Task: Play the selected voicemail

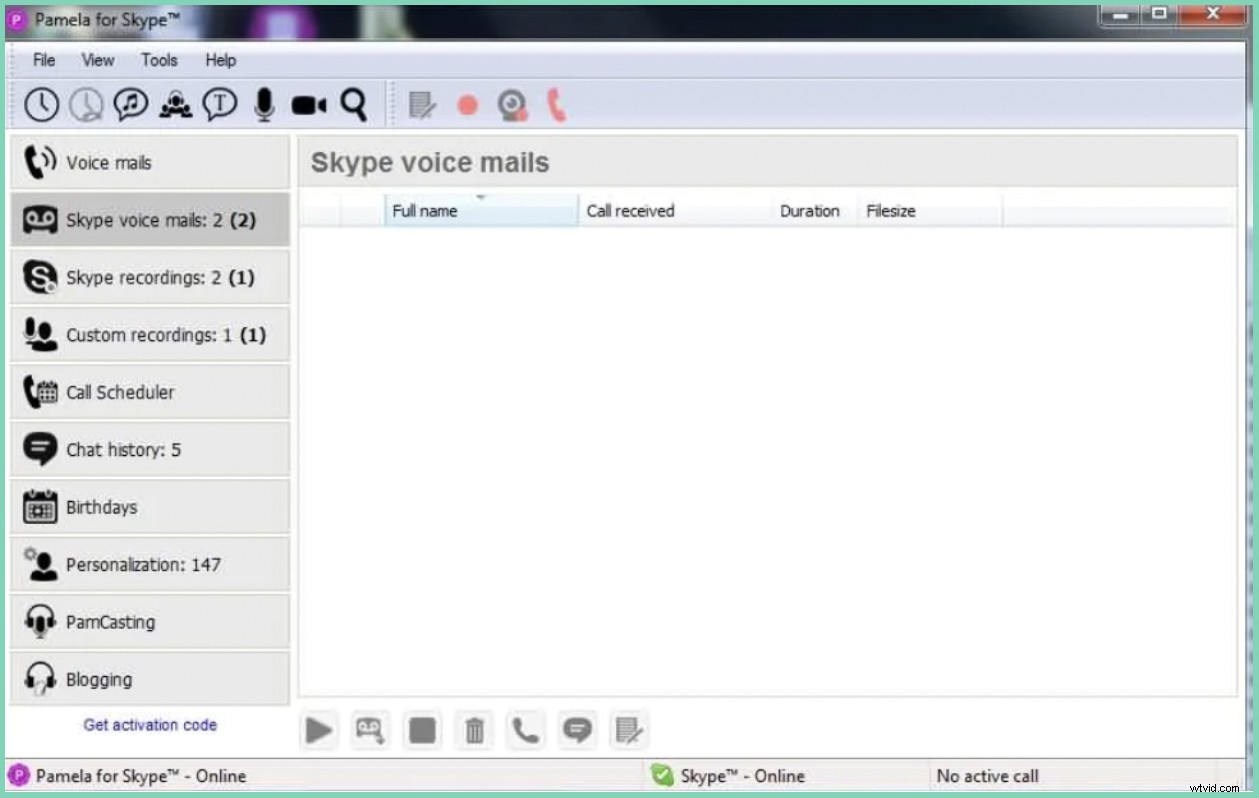Action: (319, 730)
